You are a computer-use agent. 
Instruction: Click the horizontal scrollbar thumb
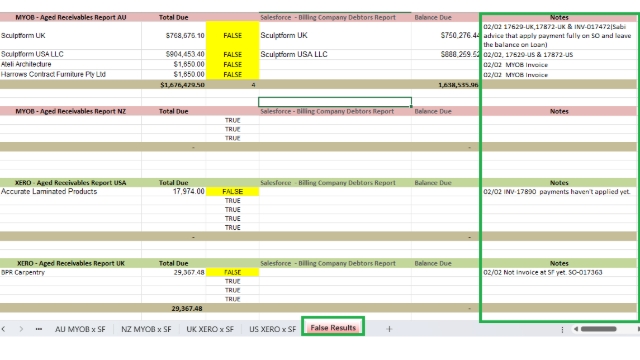pos(598,329)
